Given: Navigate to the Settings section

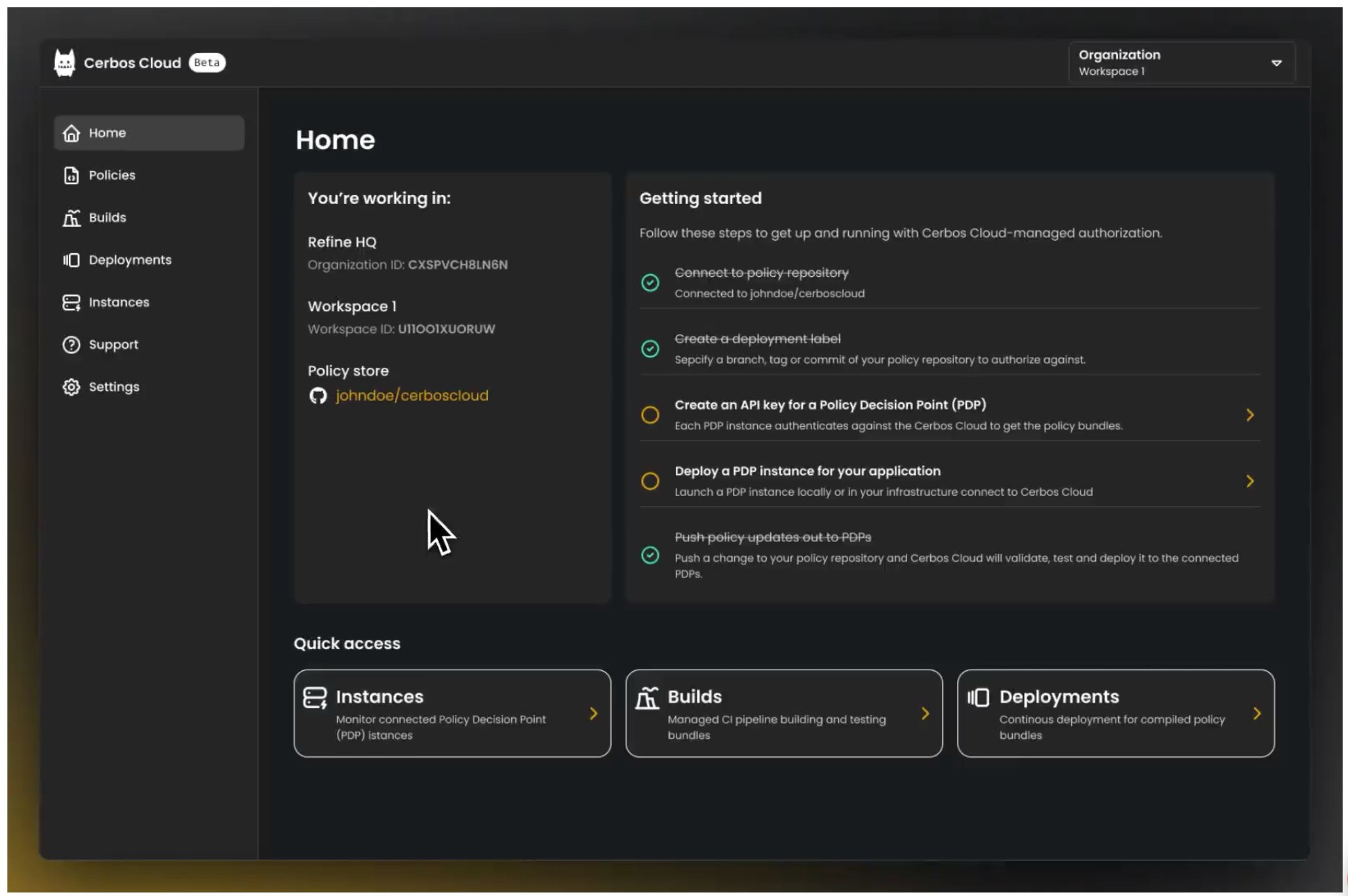Looking at the screenshot, I should pos(113,387).
